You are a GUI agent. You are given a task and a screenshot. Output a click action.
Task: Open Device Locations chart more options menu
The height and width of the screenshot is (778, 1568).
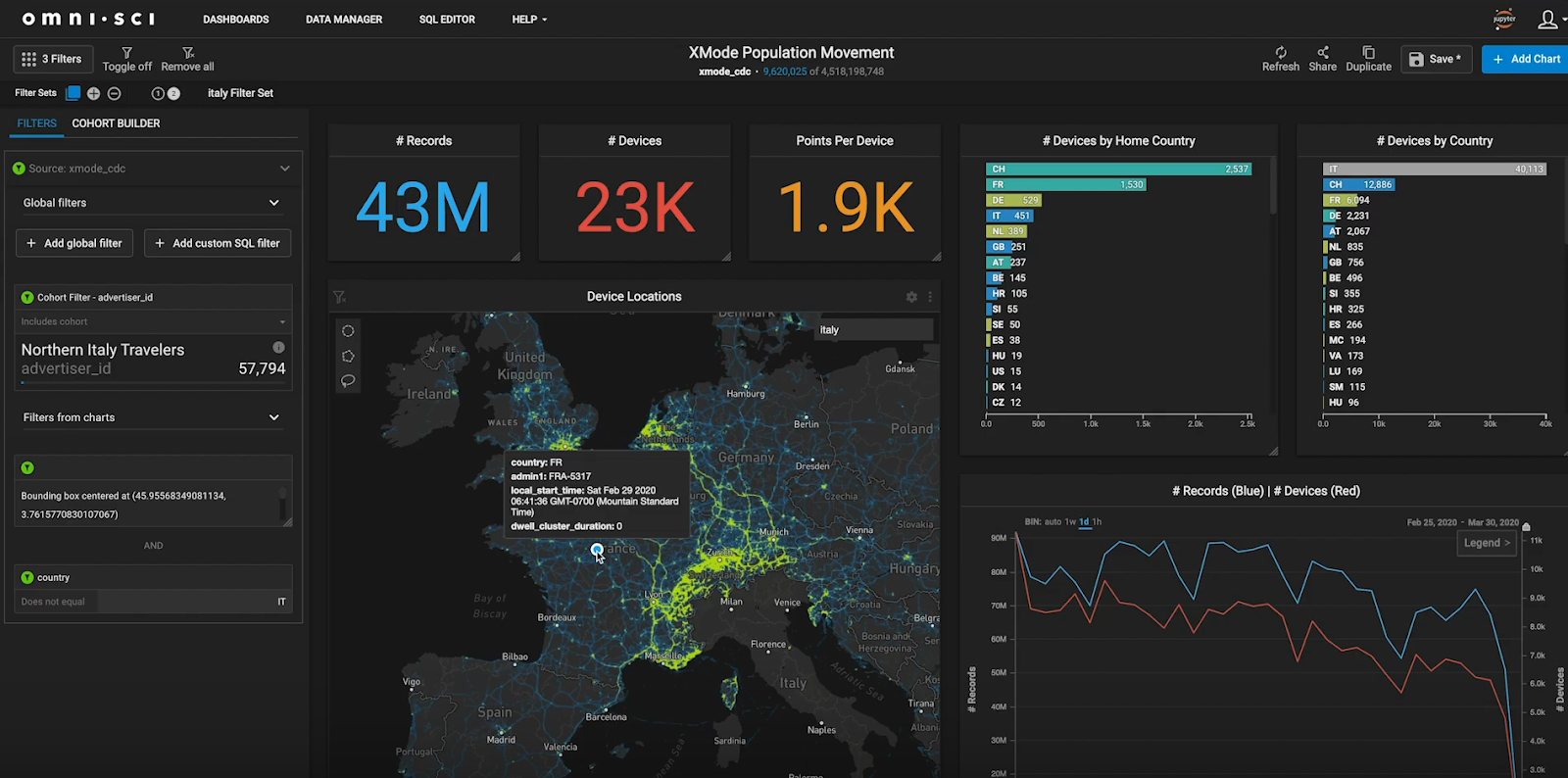coord(930,297)
